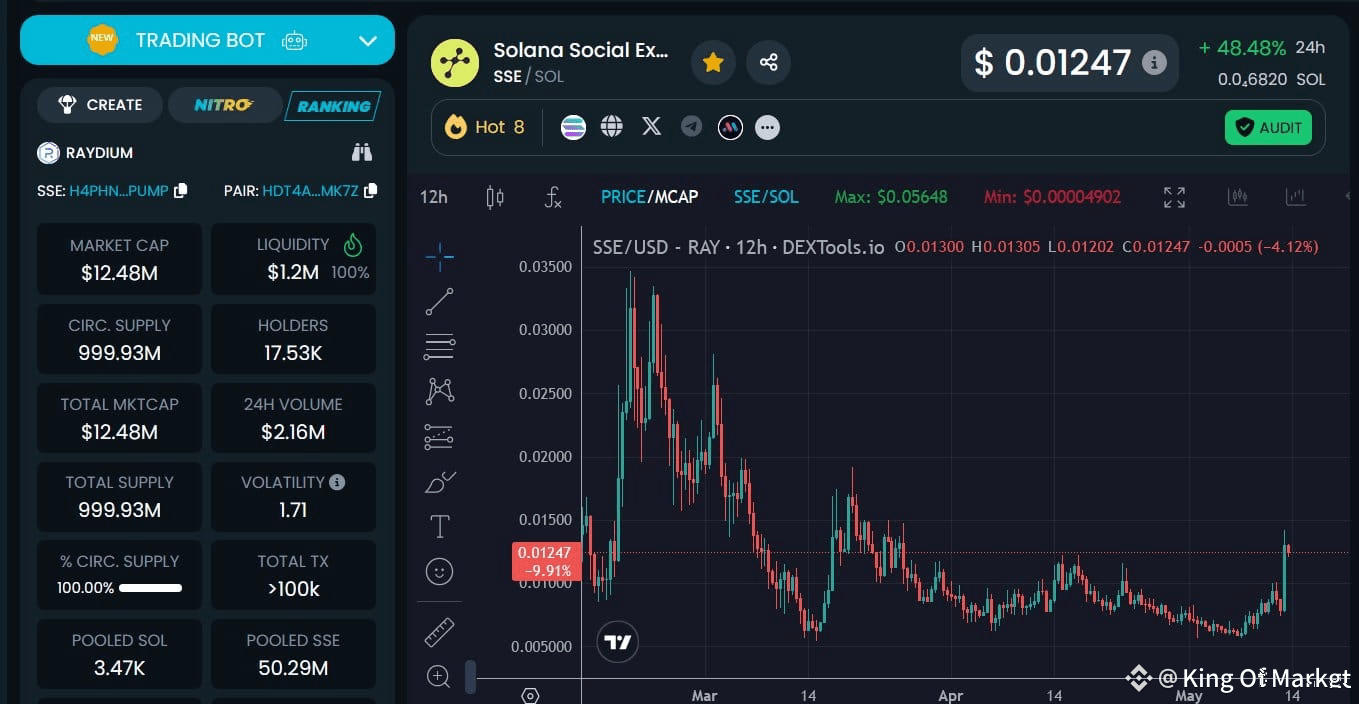Open price info icon next to $0.01247
This screenshot has width=1359, height=704.
point(1154,63)
